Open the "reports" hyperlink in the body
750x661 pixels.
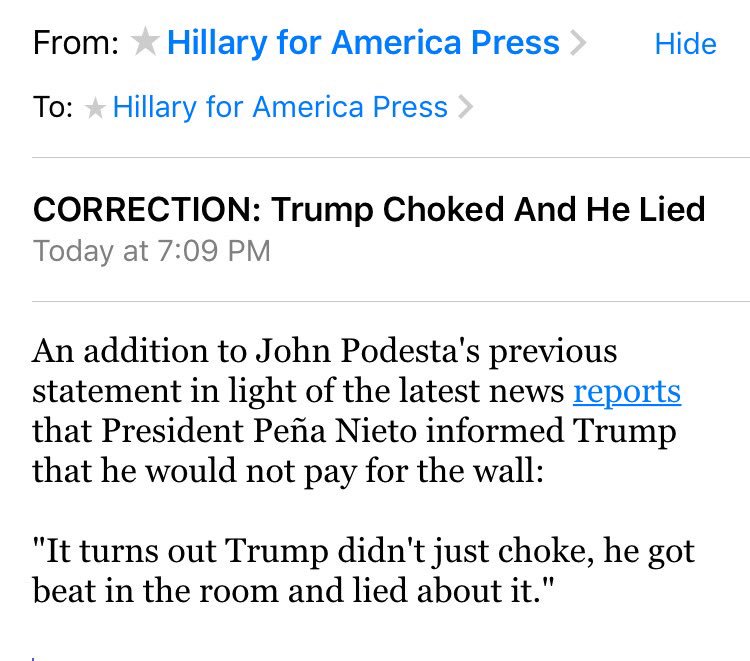[627, 393]
